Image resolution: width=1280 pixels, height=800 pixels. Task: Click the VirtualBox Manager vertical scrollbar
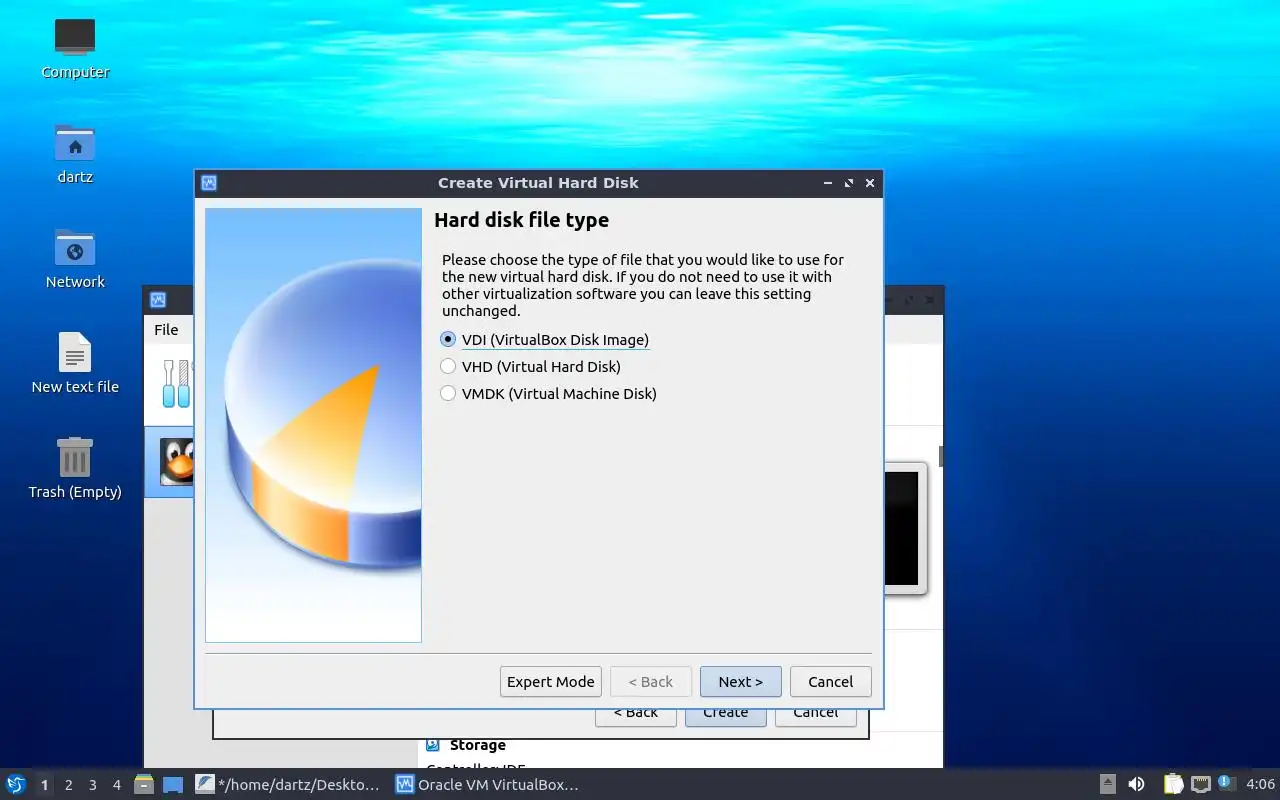[941, 456]
